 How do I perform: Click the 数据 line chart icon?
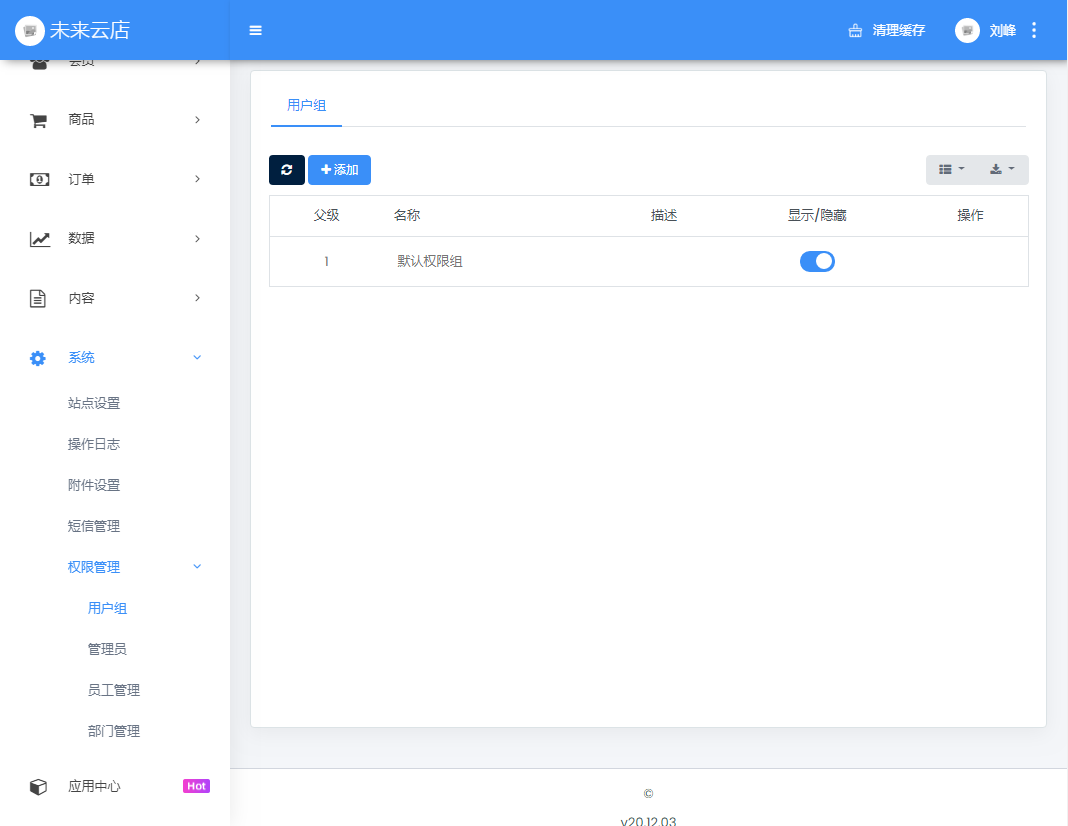pos(38,239)
